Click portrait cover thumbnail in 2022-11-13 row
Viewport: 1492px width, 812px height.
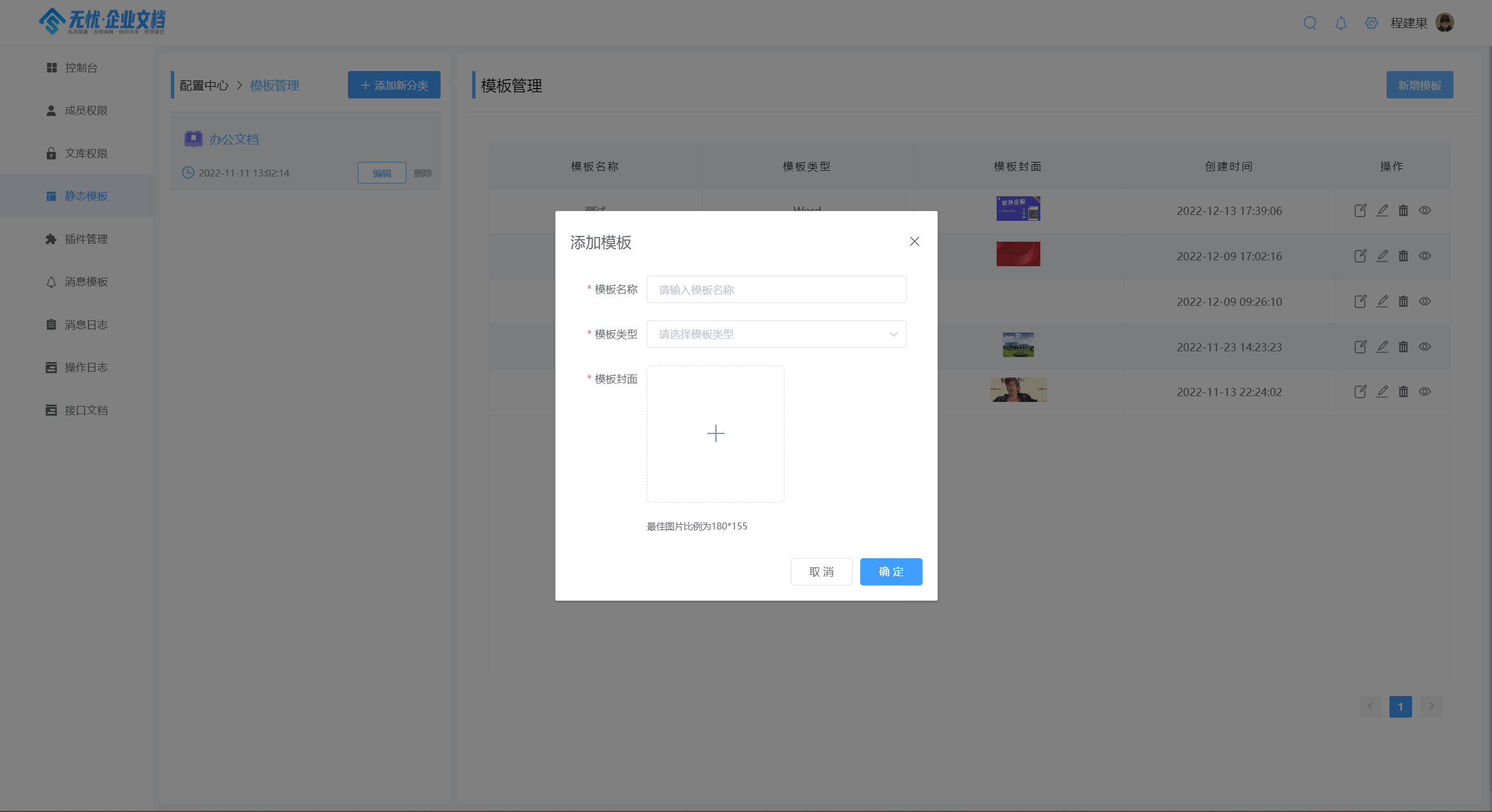point(1018,390)
